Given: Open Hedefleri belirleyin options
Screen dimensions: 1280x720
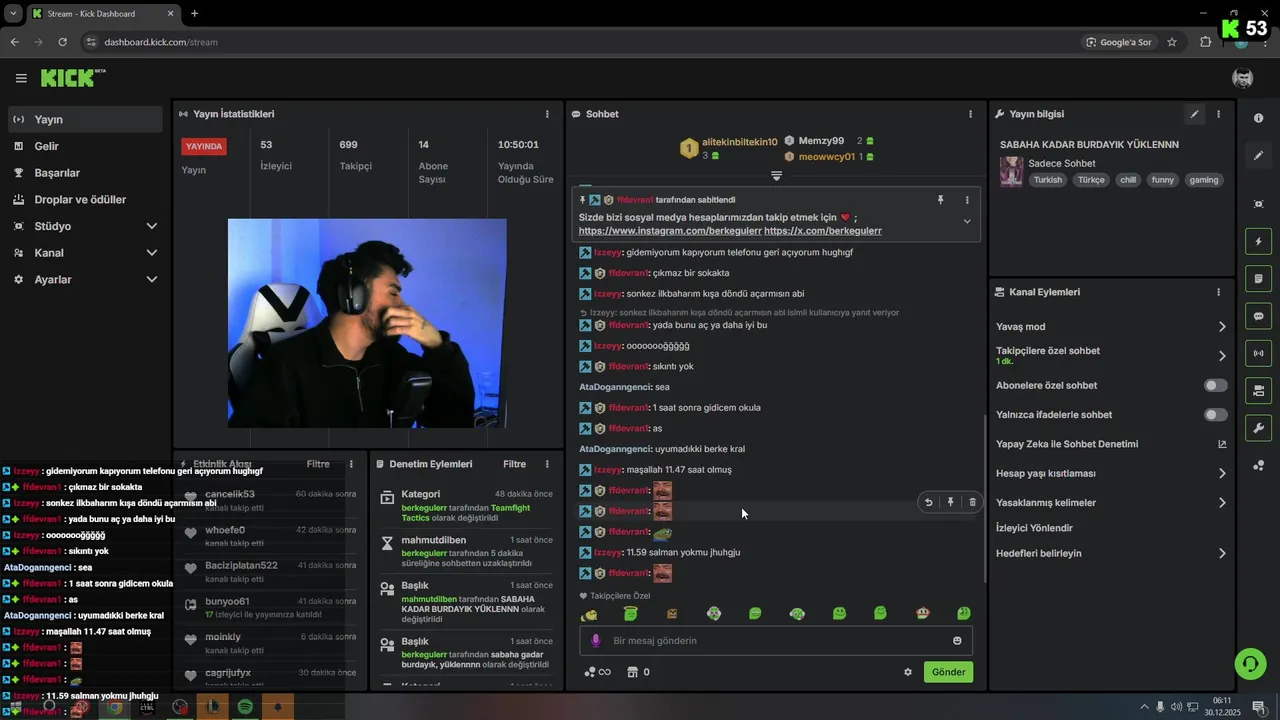Looking at the screenshot, I should click(x=1222, y=554).
